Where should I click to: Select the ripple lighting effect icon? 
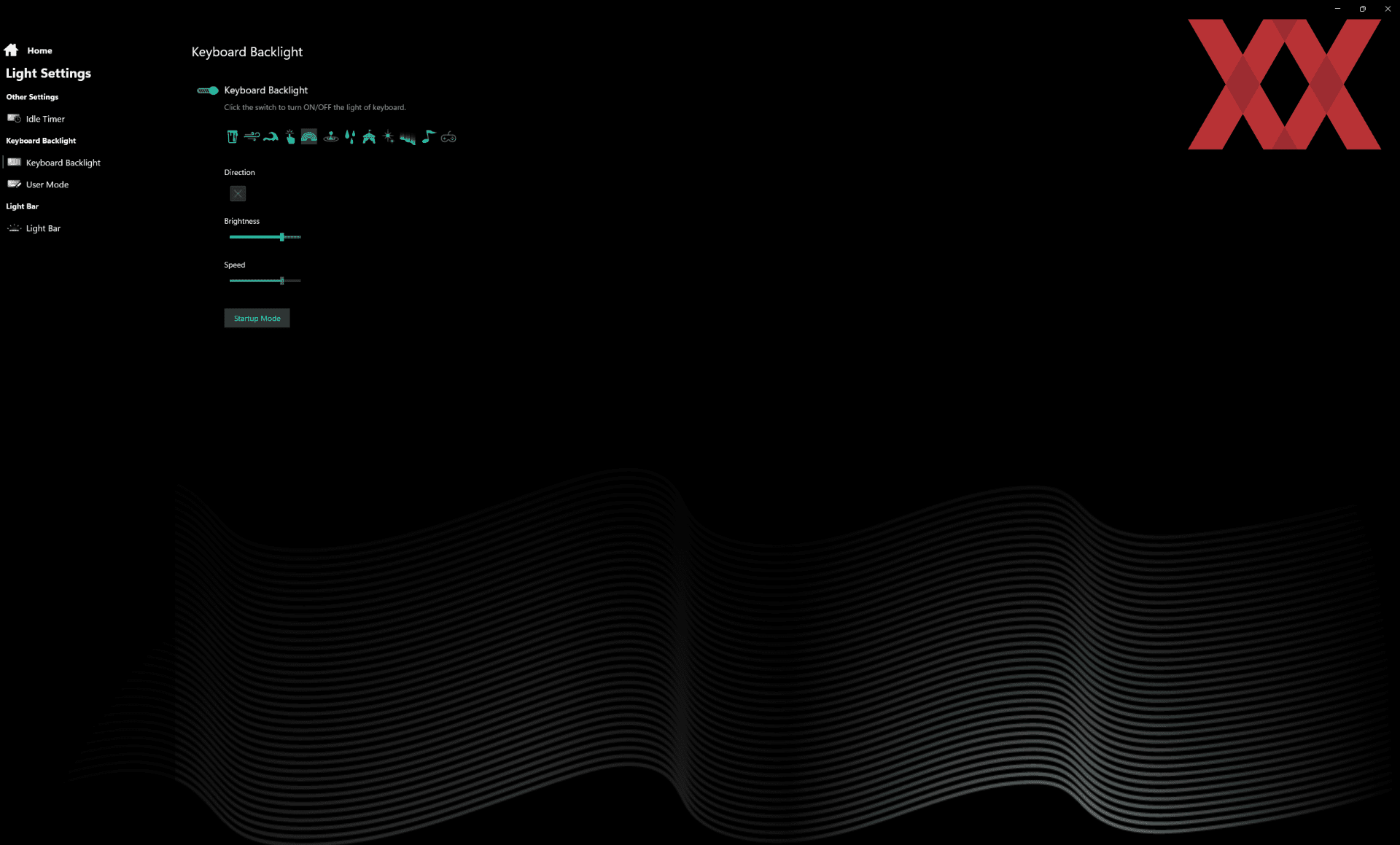330,137
